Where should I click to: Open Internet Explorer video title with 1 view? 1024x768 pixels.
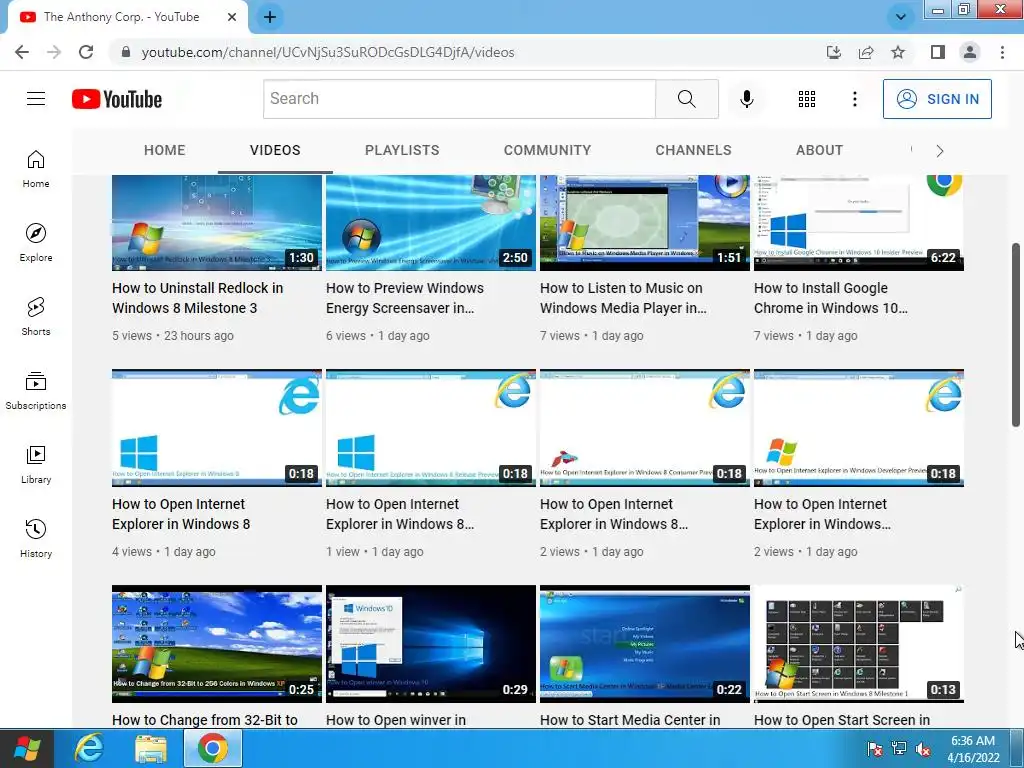click(x=400, y=514)
